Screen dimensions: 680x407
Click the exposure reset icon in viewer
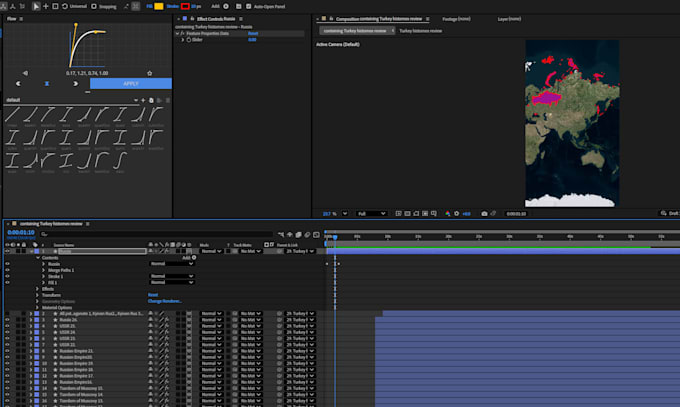(x=457, y=213)
